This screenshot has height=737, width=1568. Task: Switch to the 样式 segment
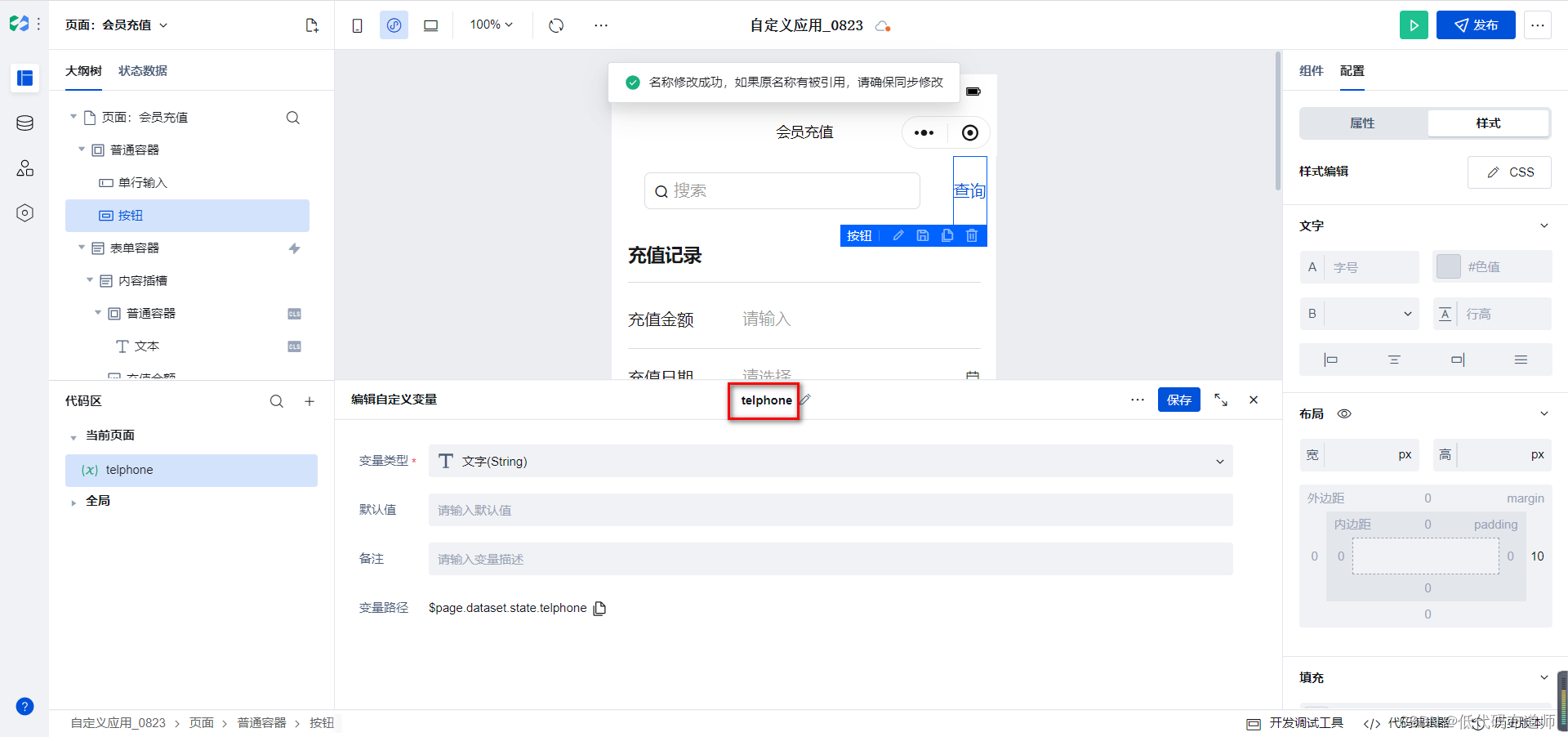pyautogui.click(x=1488, y=123)
